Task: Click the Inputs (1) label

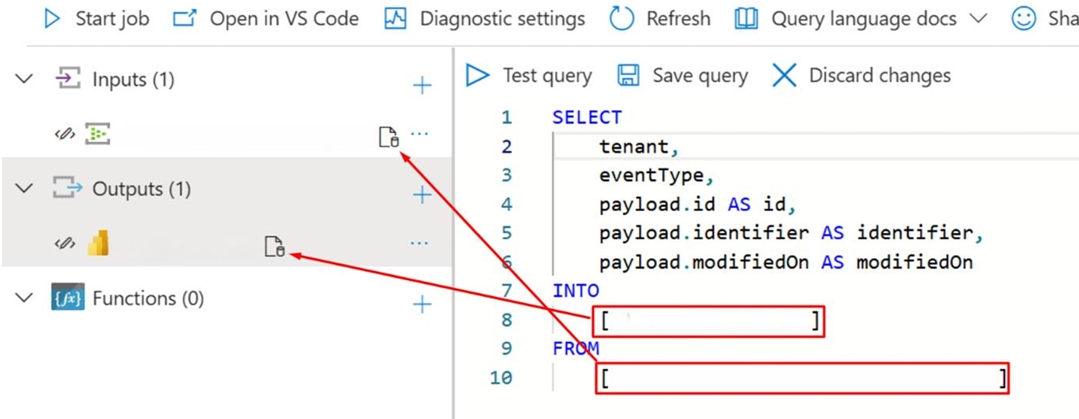Action: [x=133, y=80]
